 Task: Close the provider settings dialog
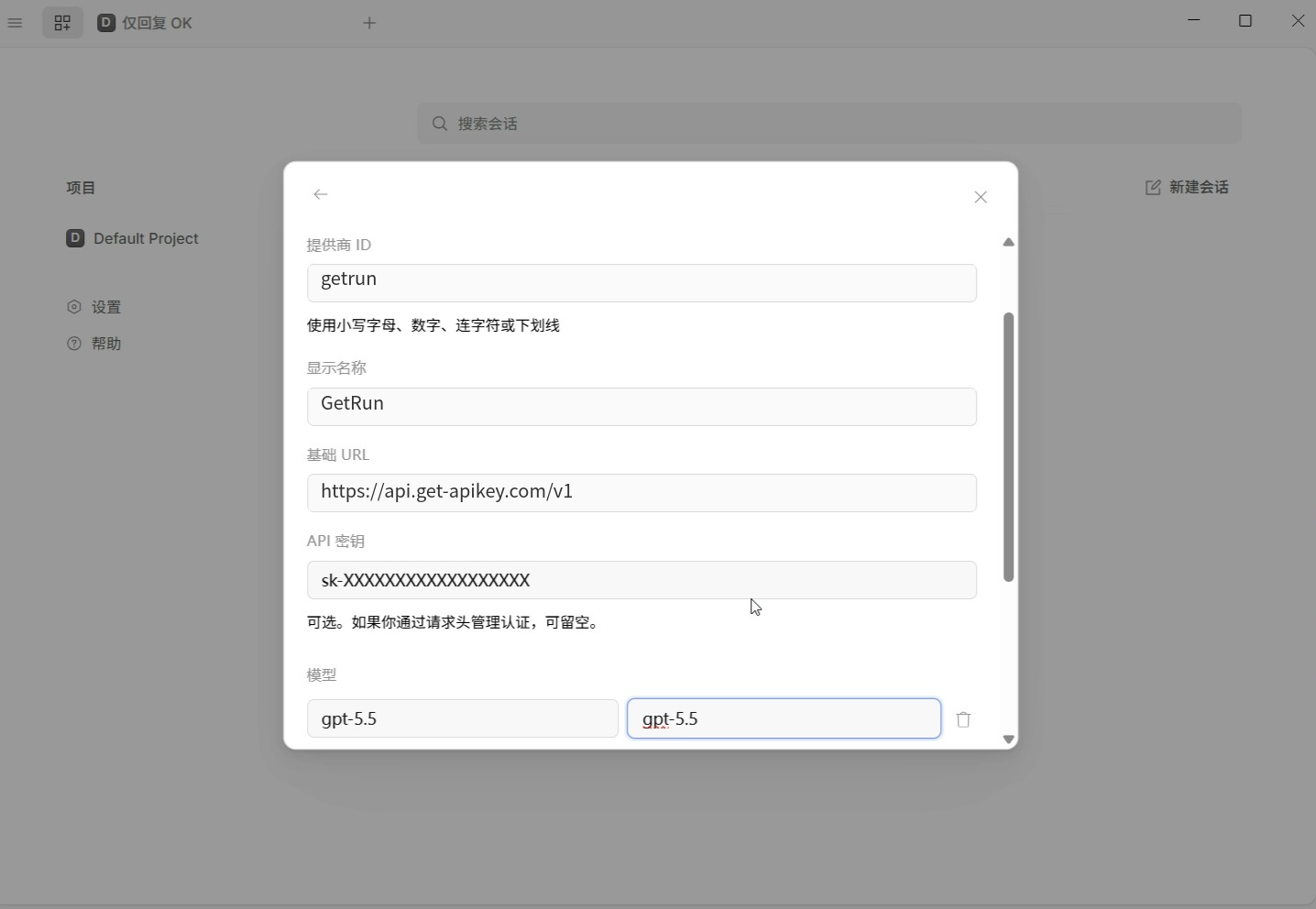[x=981, y=197]
